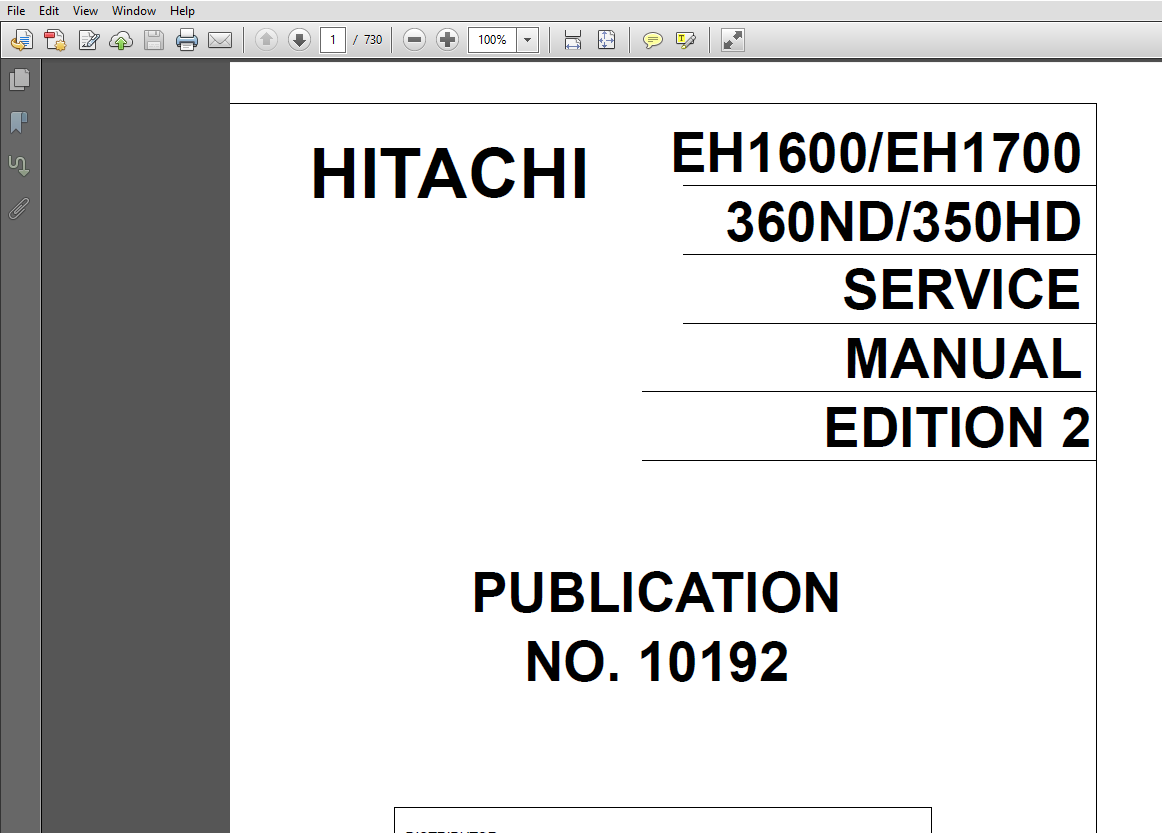Go to previous page with up arrow
Viewport: 1162px width, 833px height.
pyautogui.click(x=266, y=40)
